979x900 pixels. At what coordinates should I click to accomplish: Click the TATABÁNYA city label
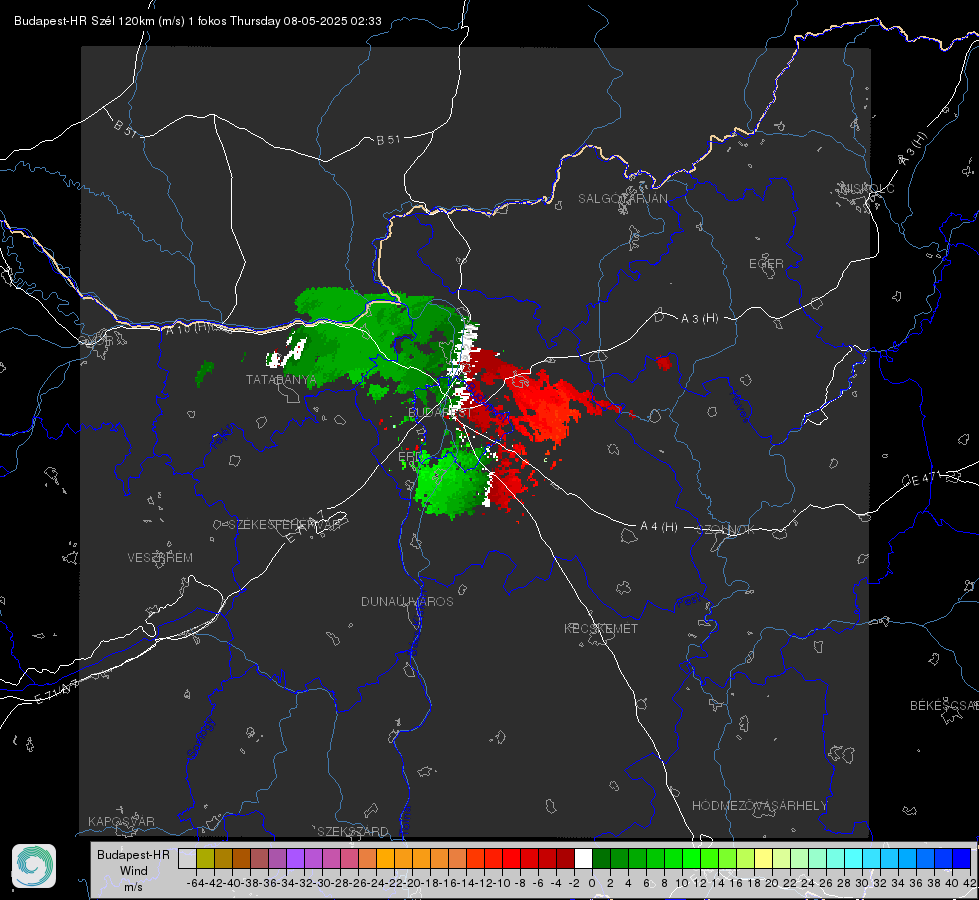click(x=282, y=380)
